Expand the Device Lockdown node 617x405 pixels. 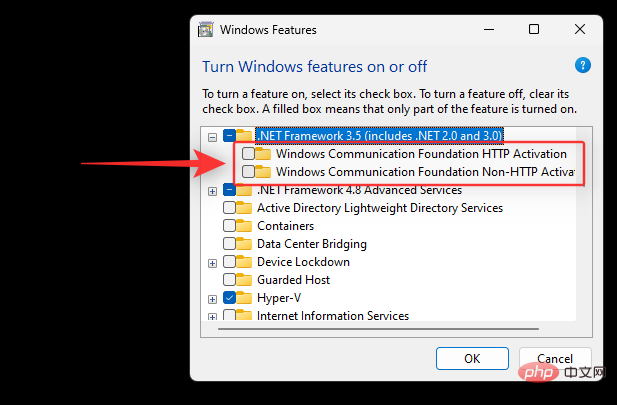coord(213,262)
